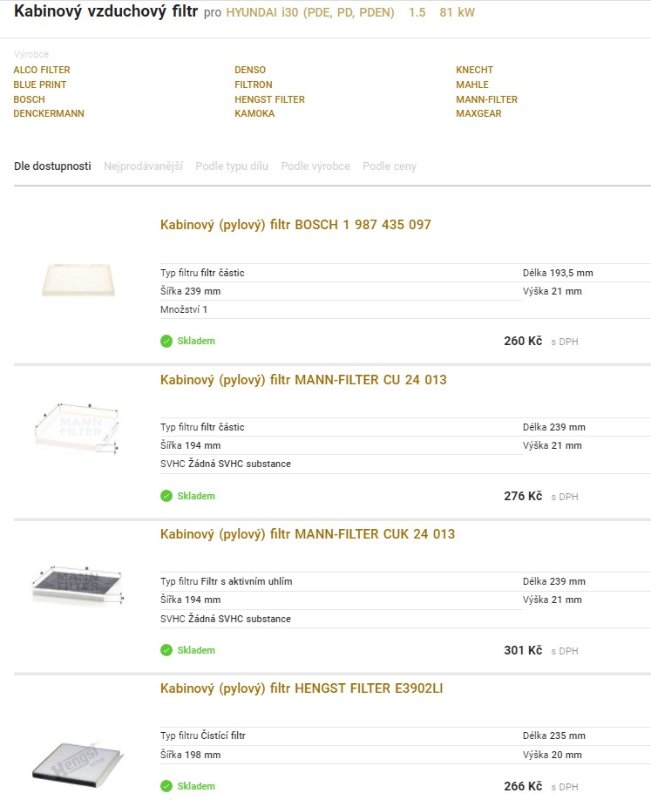Select the Podle ceny sorting tab
Screen dimensions: 651x800
coord(389,166)
